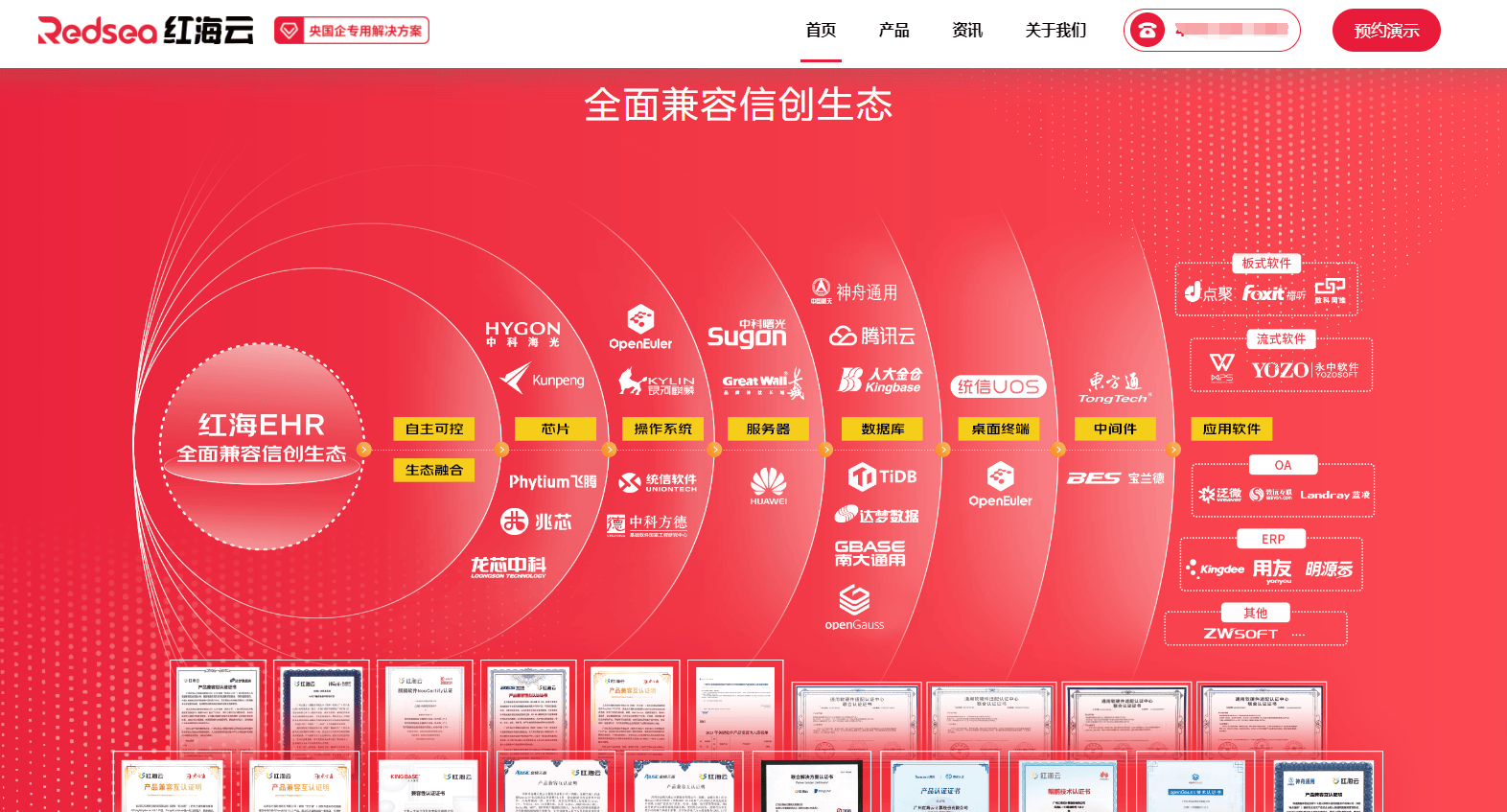Click the 泛微 logo
The image size is (1507, 812).
pos(1219,495)
